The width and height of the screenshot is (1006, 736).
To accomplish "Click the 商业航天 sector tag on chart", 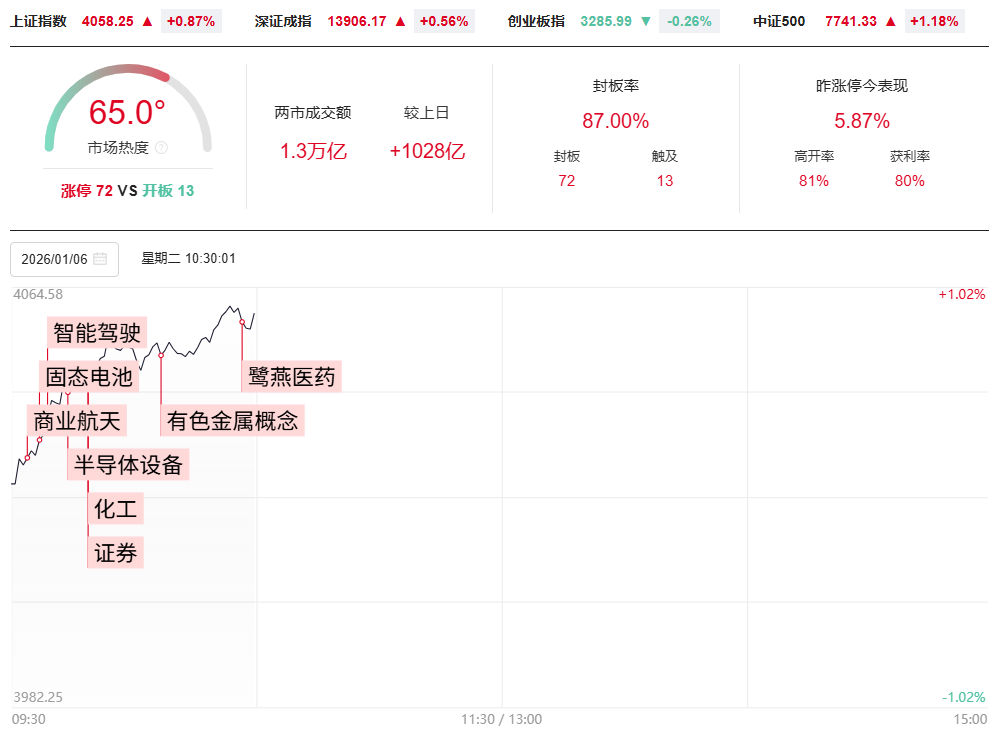I will (x=77, y=421).
